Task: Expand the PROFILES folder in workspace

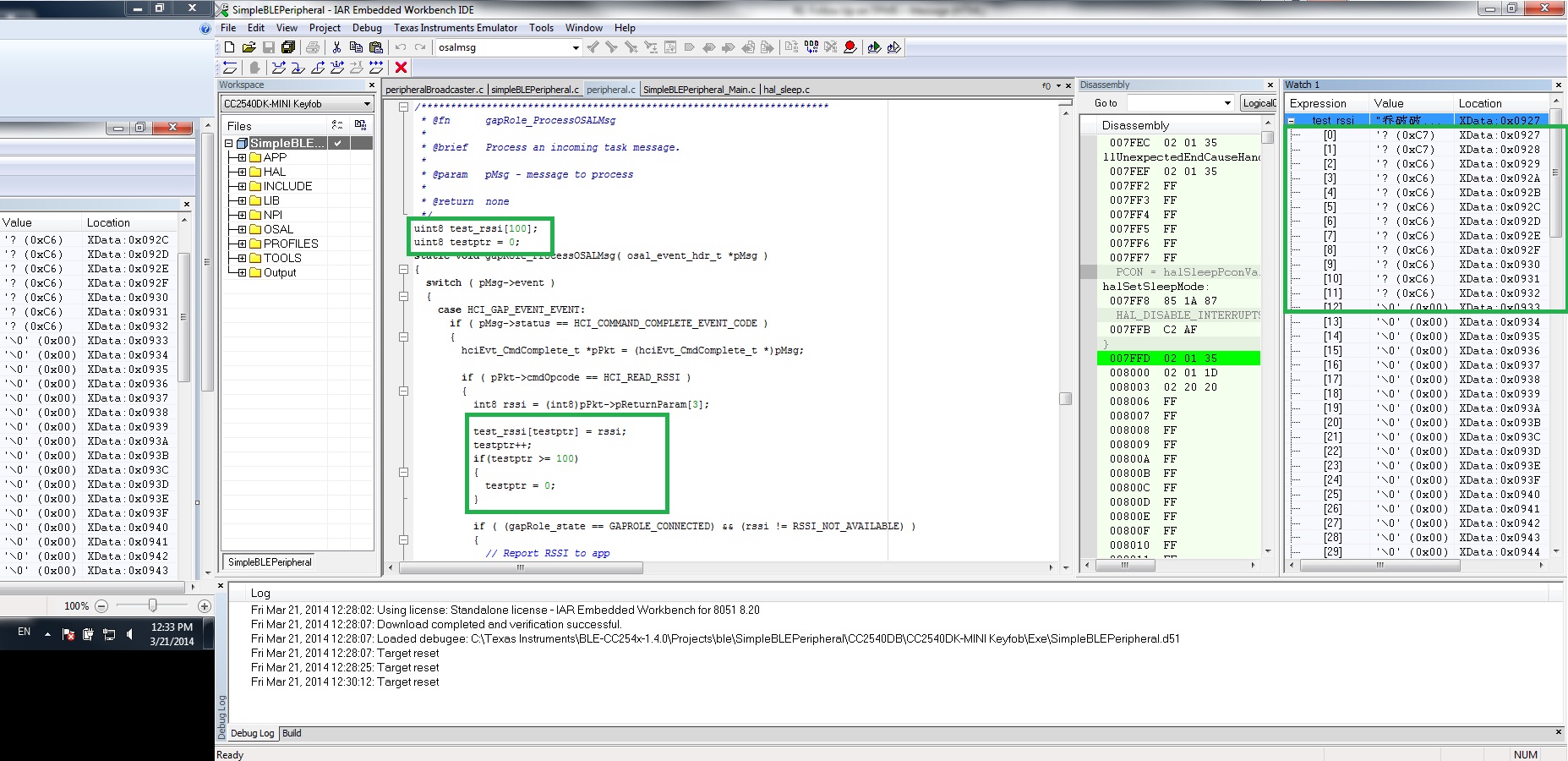Action: coord(242,244)
